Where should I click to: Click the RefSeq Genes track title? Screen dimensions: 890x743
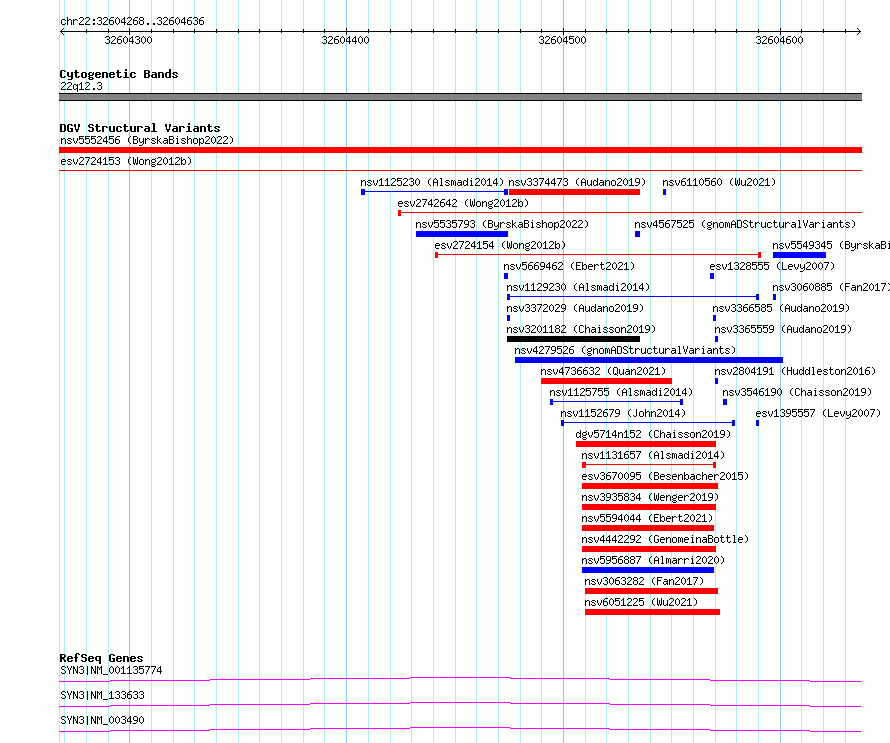pyautogui.click(x=101, y=658)
